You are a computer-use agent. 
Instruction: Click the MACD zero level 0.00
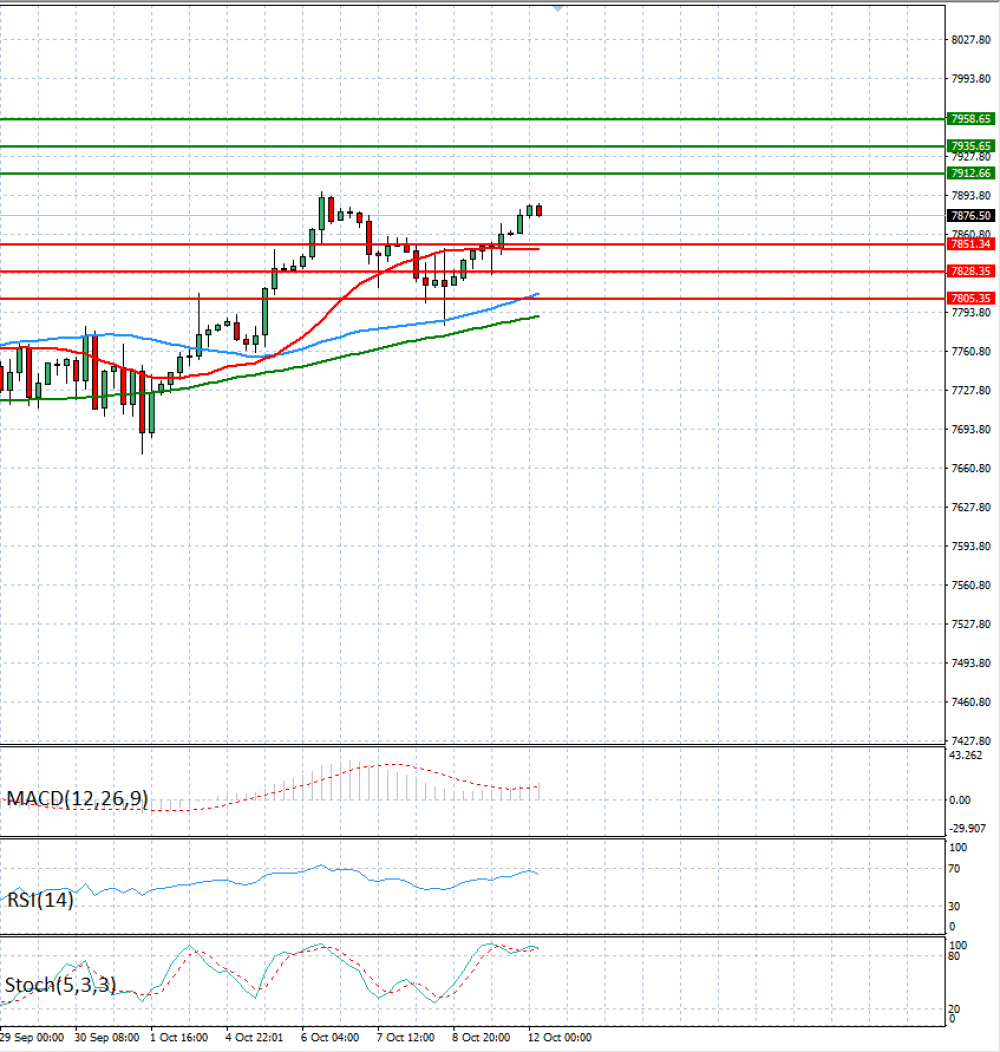click(x=960, y=800)
